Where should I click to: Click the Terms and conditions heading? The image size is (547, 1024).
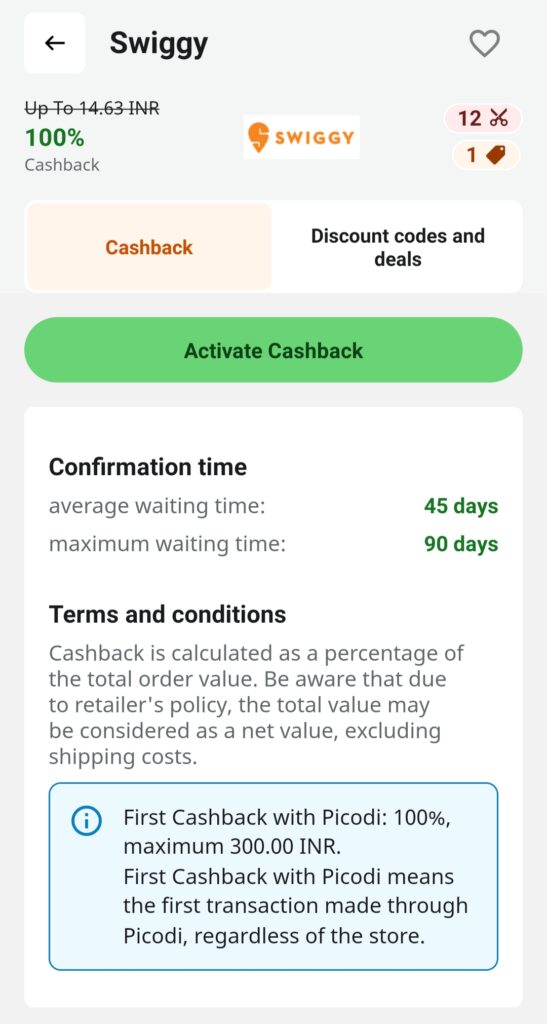[x=168, y=615]
